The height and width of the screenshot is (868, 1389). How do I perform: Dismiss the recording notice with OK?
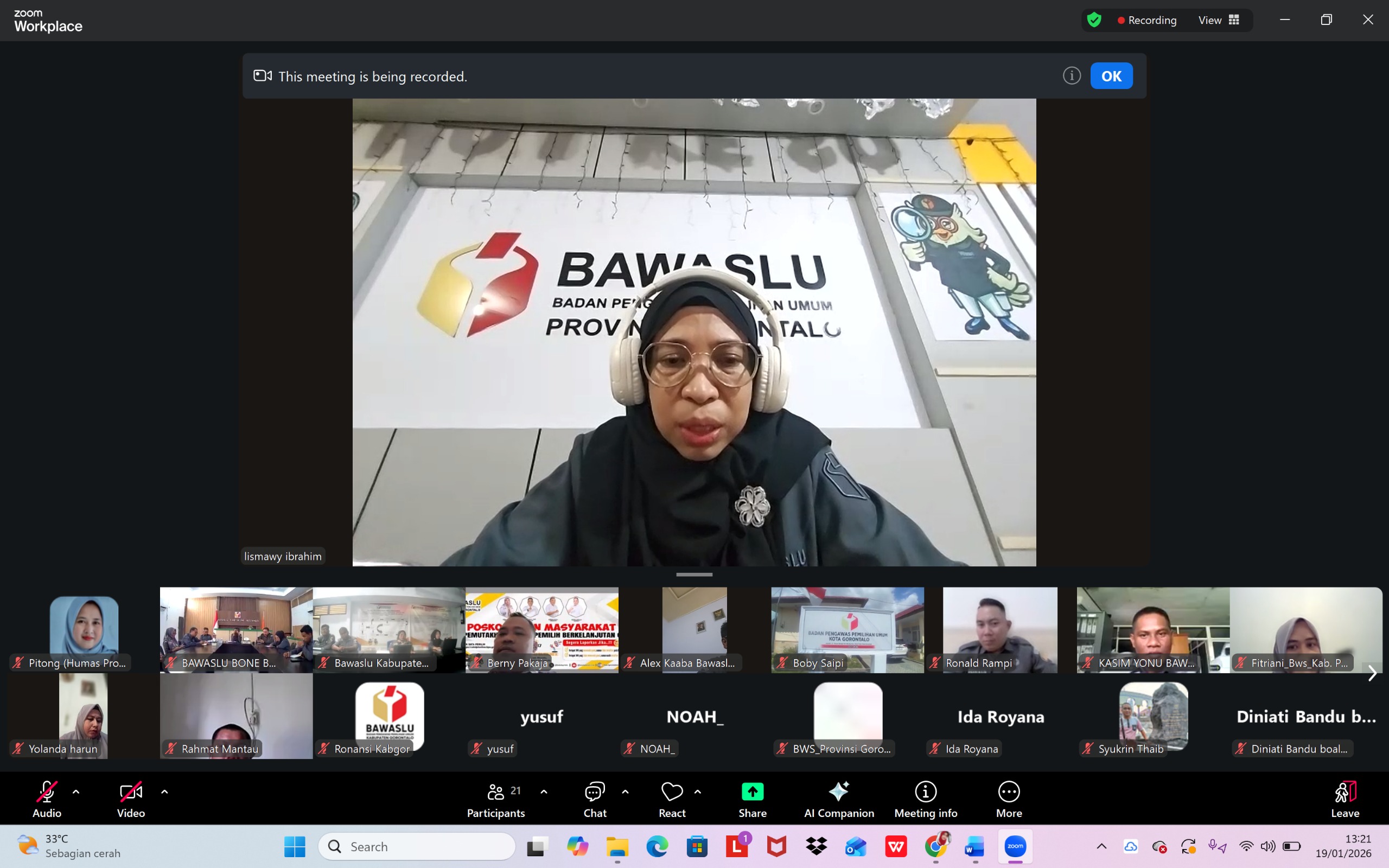coord(1111,75)
